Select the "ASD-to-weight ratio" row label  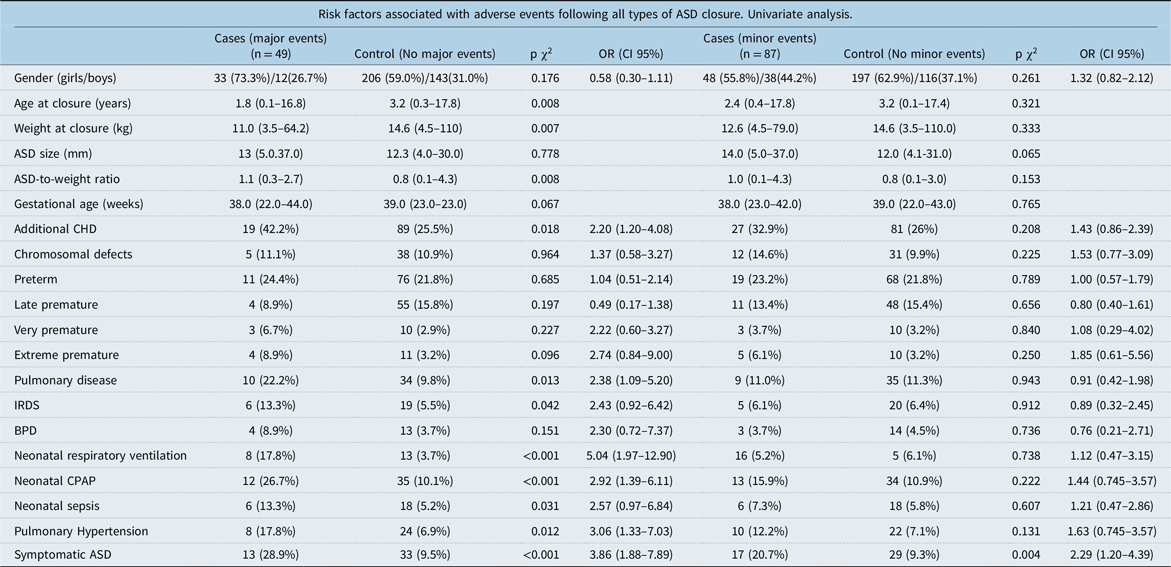(65, 179)
